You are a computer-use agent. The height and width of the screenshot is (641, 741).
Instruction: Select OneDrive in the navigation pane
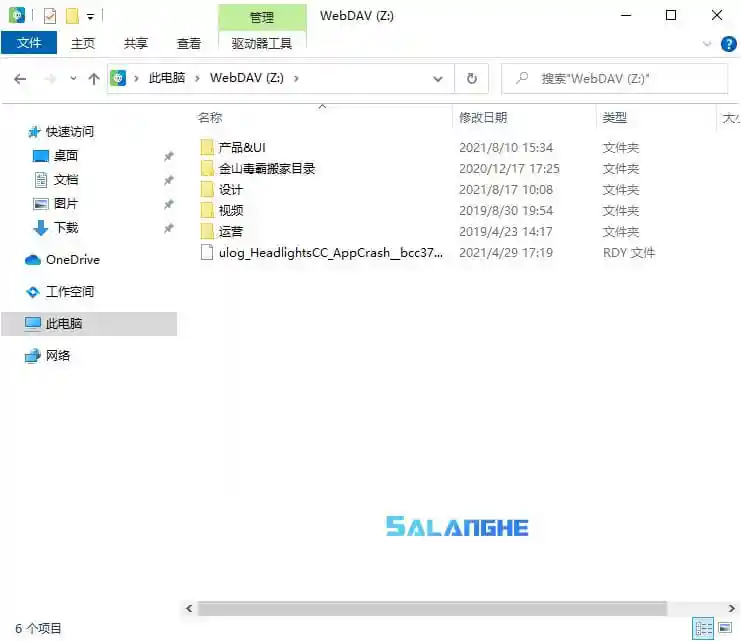point(73,260)
